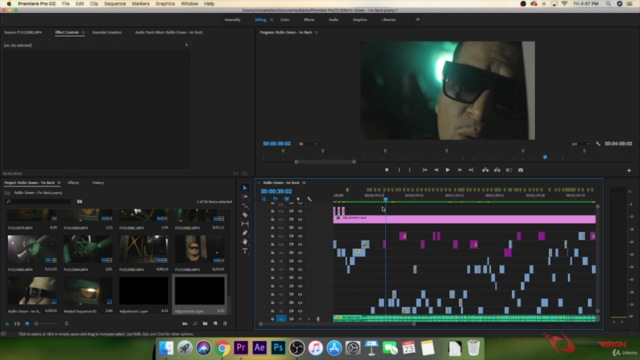Viewport: 640px width, 360px height.
Task: Switch to Effects tab in Project panel
Action: pyautogui.click(x=73, y=182)
